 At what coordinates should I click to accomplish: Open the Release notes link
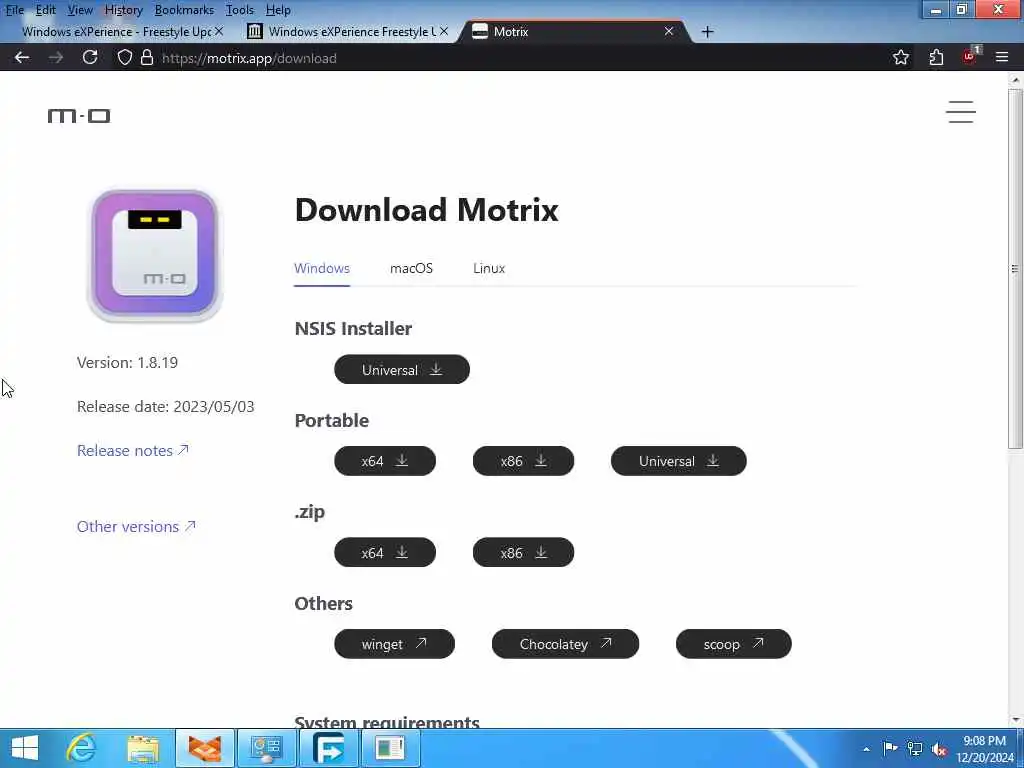[x=133, y=451]
